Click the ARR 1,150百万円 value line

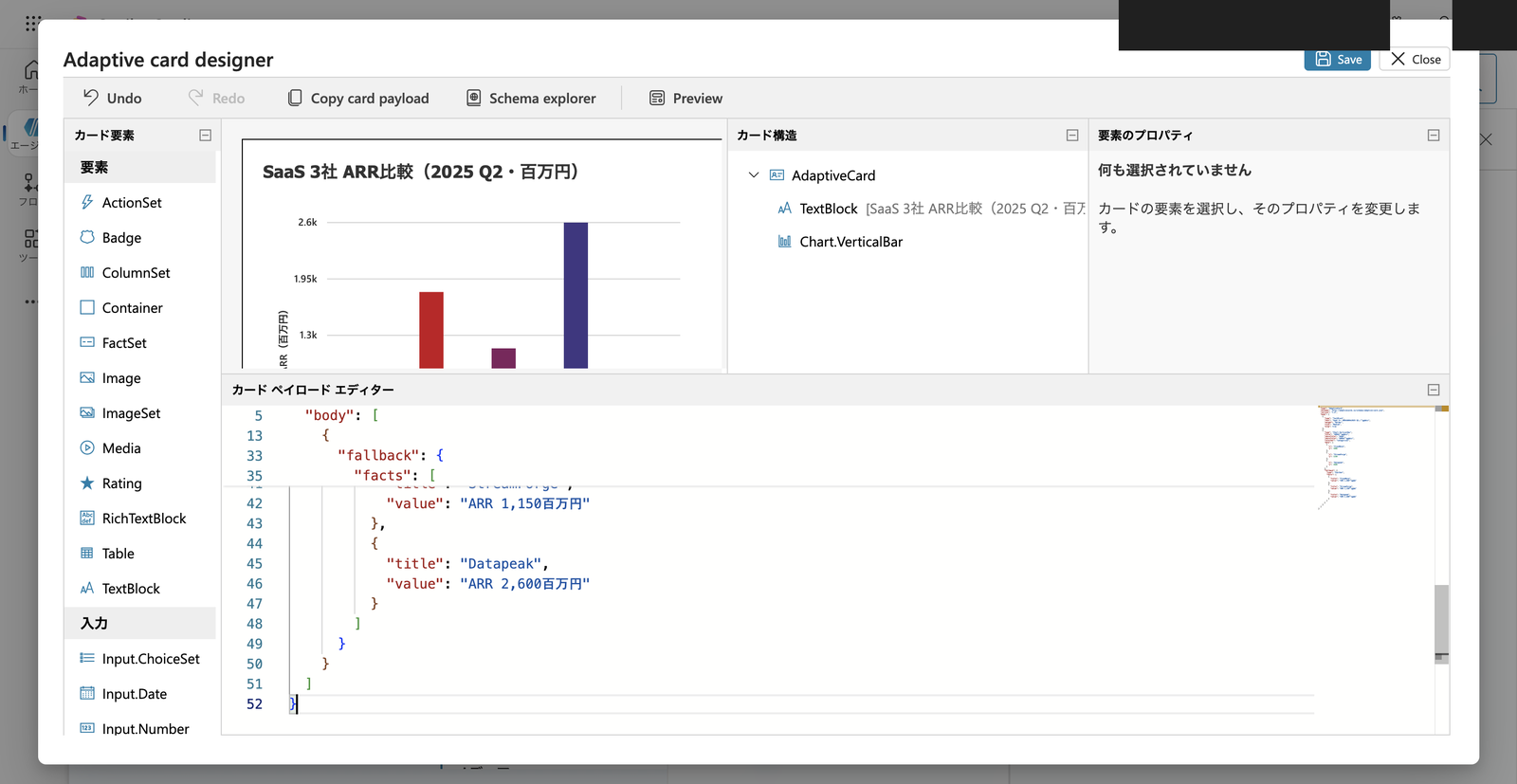point(487,502)
